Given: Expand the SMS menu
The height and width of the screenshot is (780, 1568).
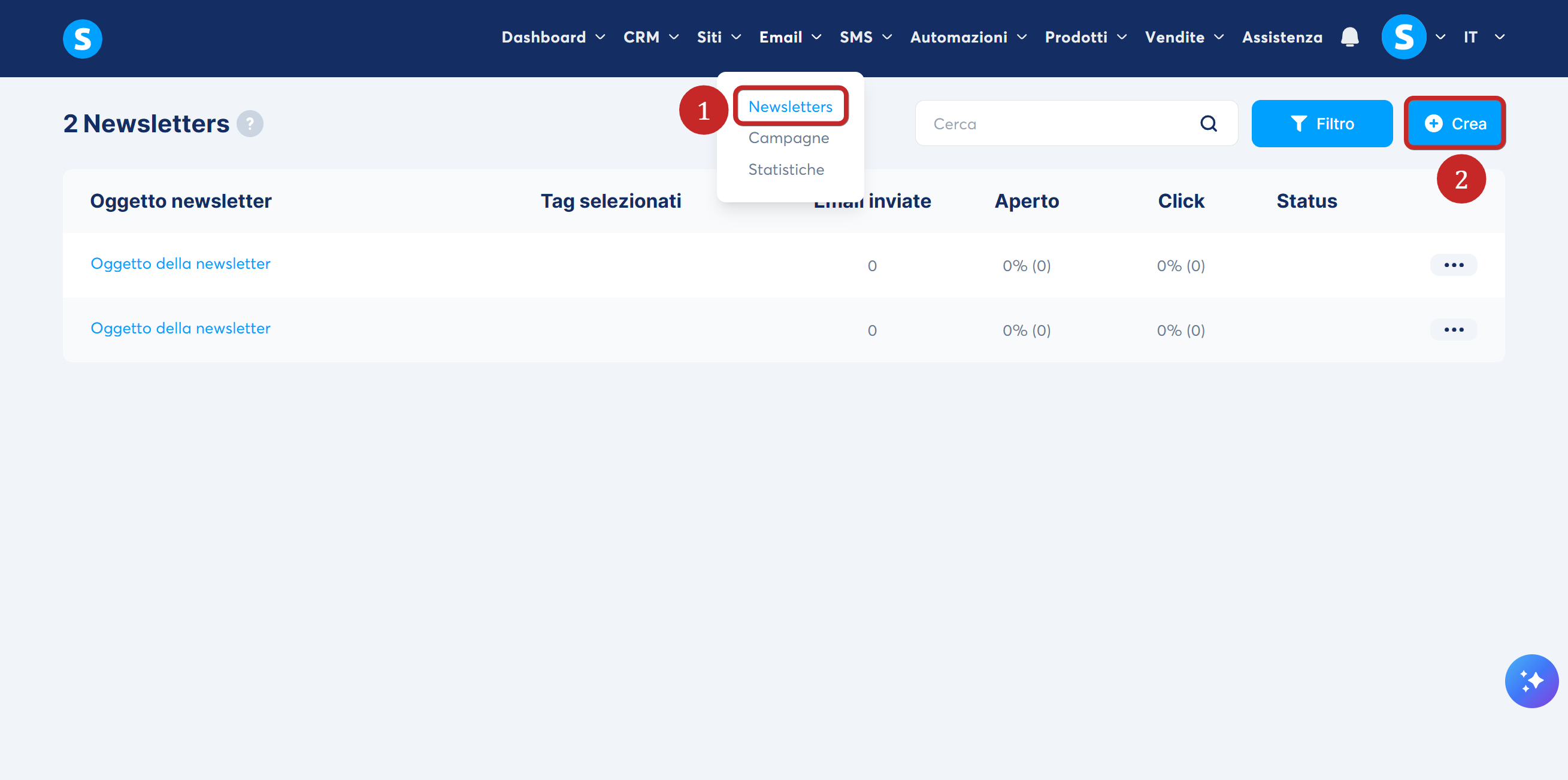Looking at the screenshot, I should 865,37.
